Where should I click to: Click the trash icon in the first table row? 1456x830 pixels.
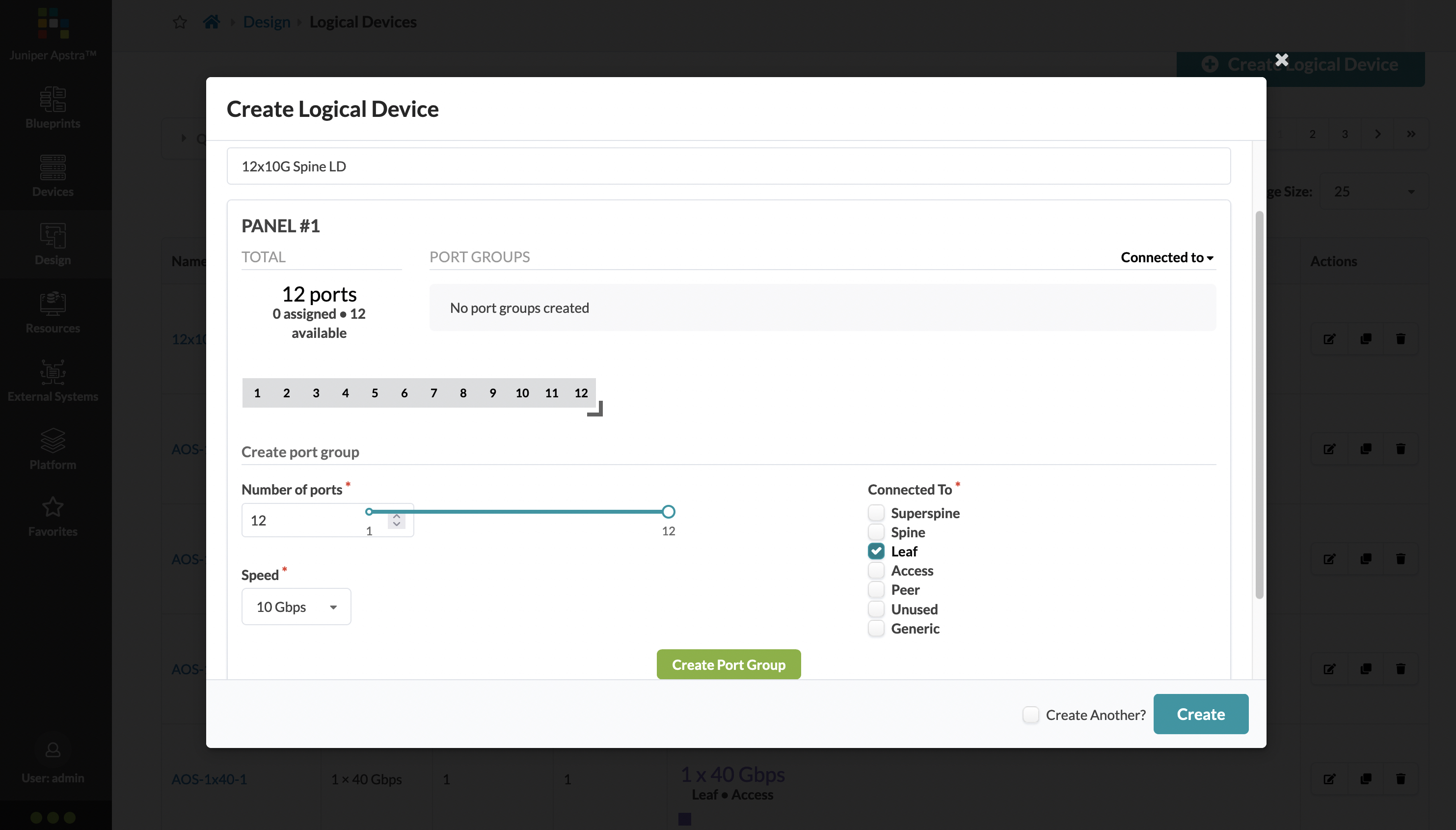coord(1401,338)
